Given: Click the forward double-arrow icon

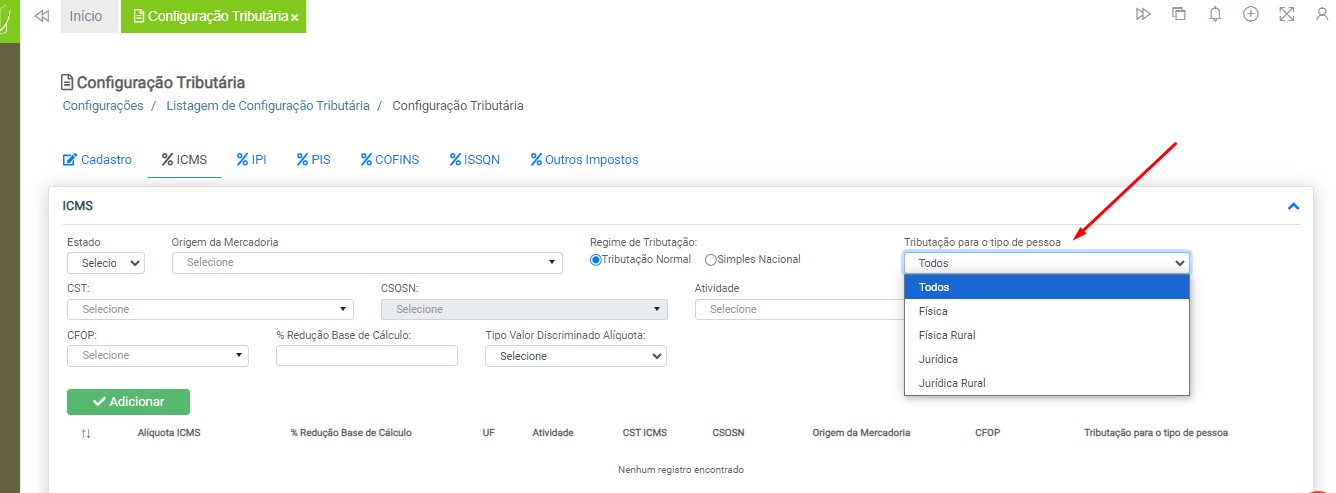Looking at the screenshot, I should 1142,14.
